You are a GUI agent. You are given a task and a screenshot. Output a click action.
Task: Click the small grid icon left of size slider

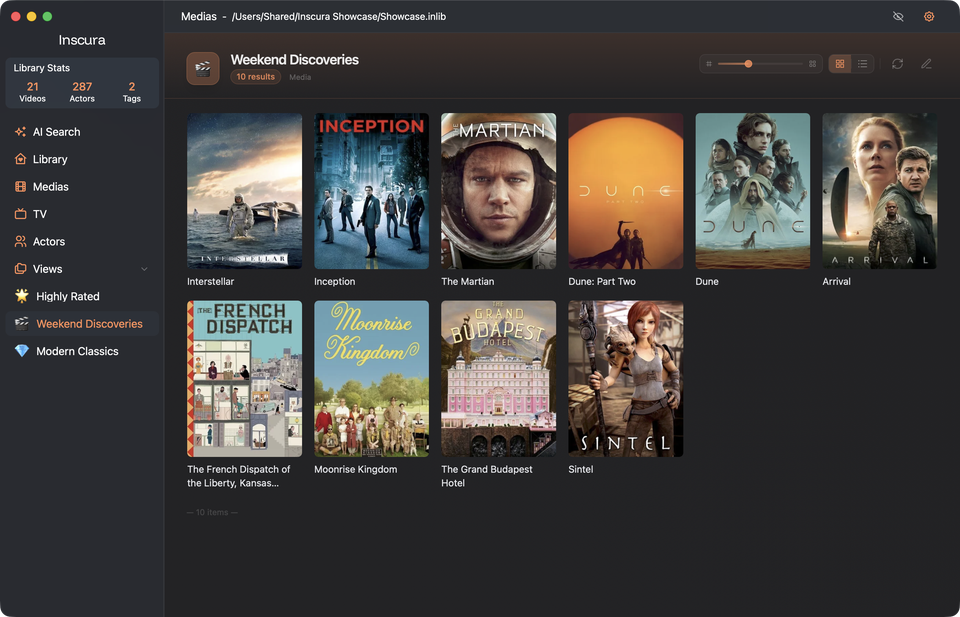[709, 64]
